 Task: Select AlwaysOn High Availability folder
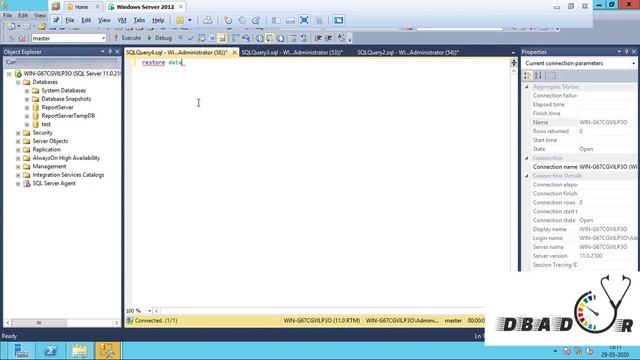click(x=66, y=158)
